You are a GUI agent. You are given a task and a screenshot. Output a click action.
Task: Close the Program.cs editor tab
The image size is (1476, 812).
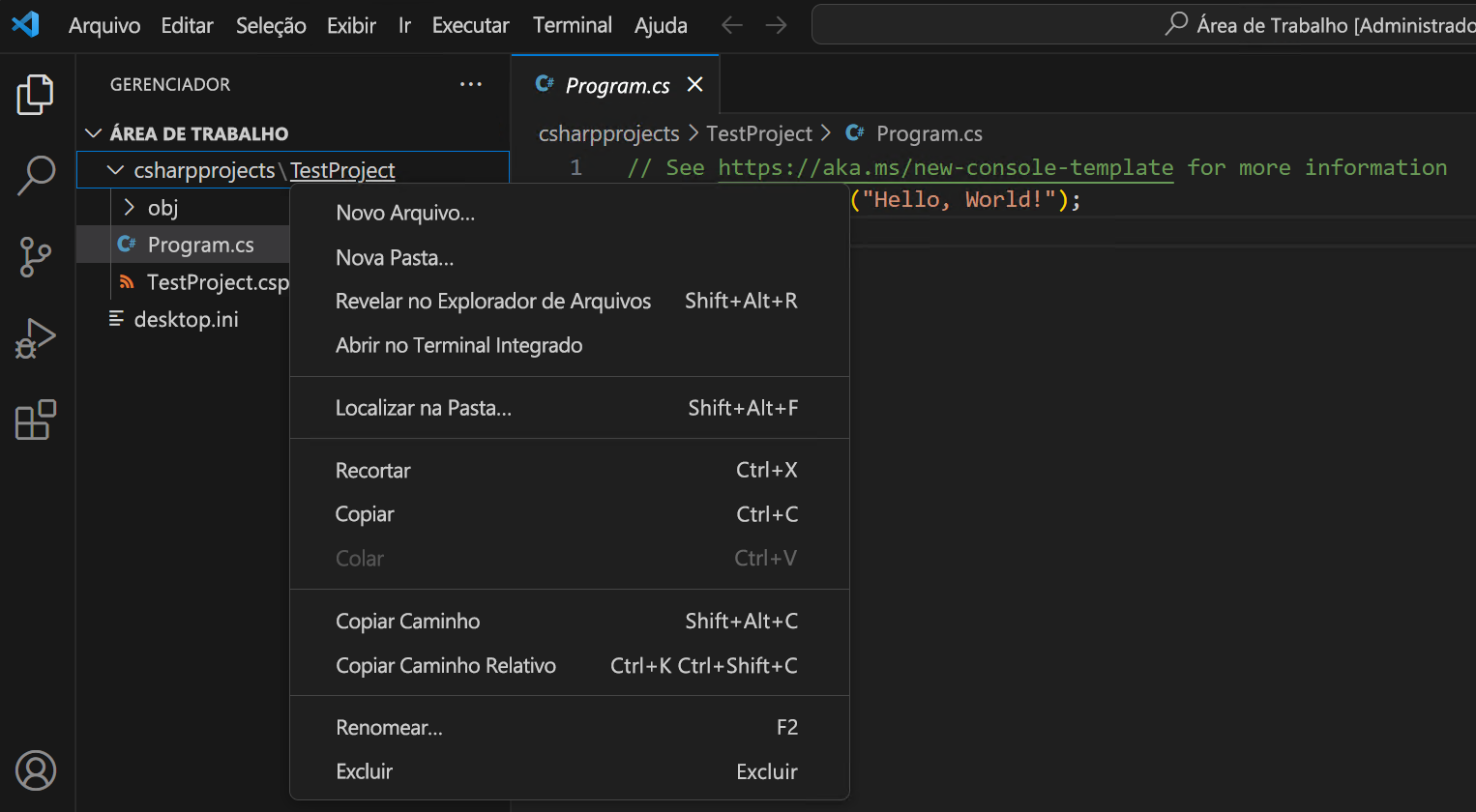coord(694,84)
